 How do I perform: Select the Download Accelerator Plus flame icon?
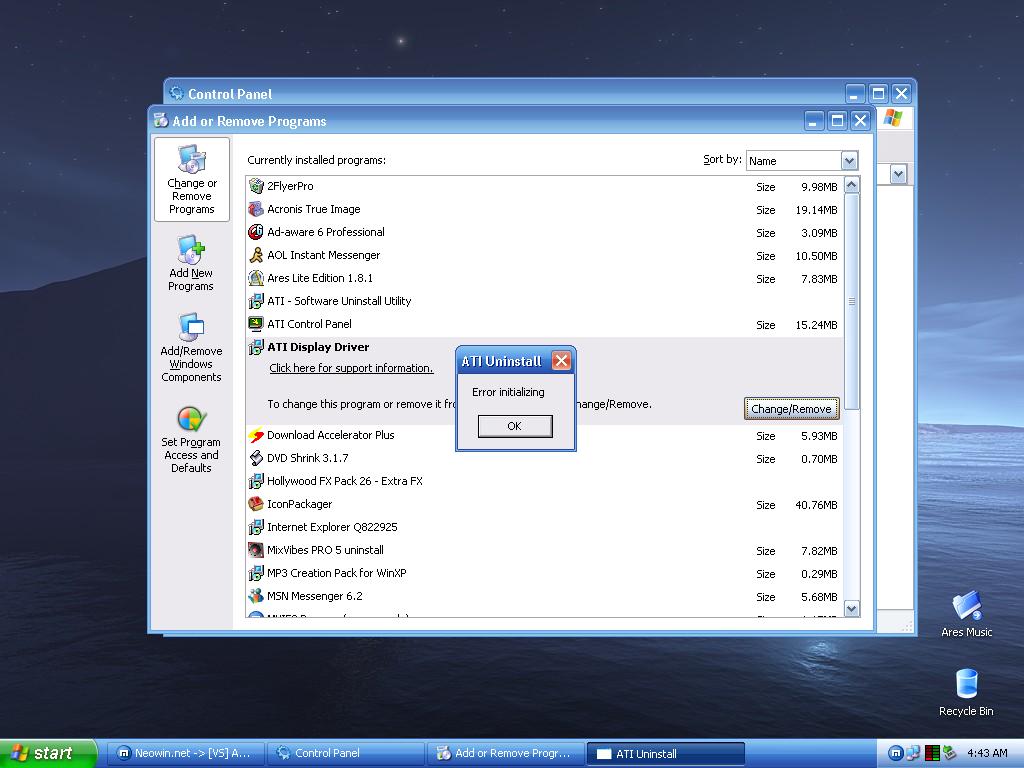(258, 435)
